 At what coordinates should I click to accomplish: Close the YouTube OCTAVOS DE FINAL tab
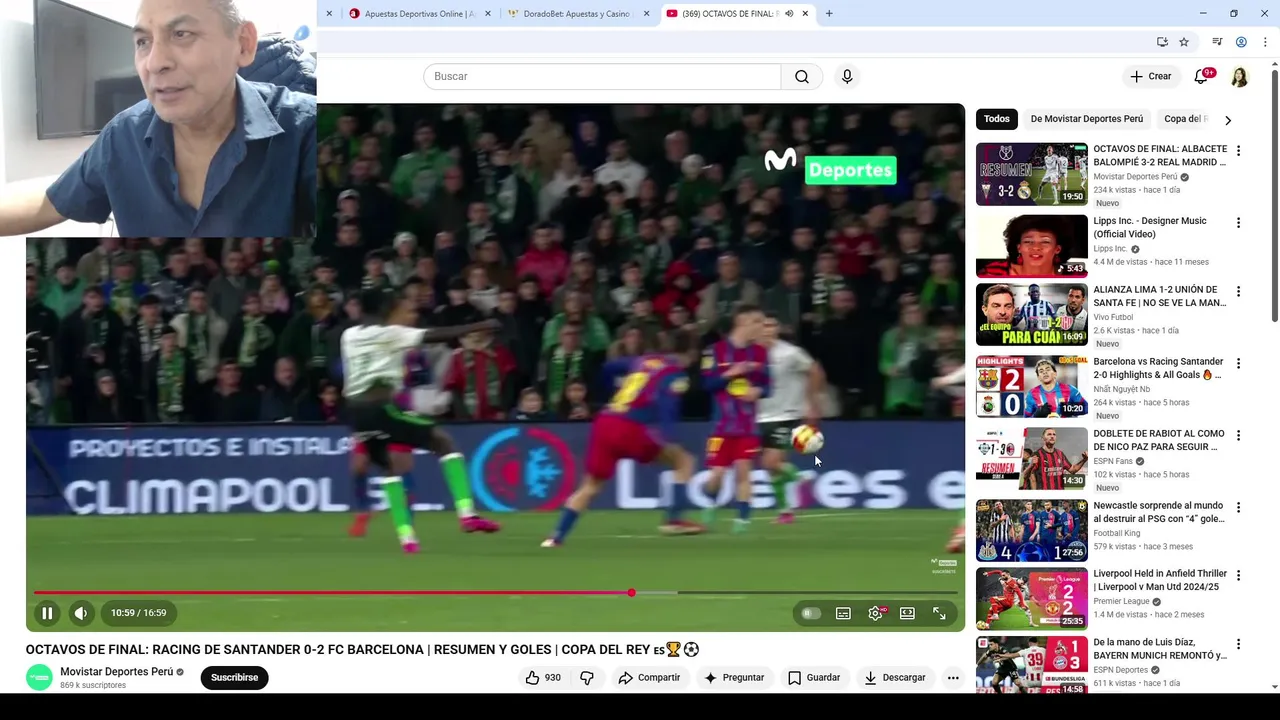(x=805, y=14)
